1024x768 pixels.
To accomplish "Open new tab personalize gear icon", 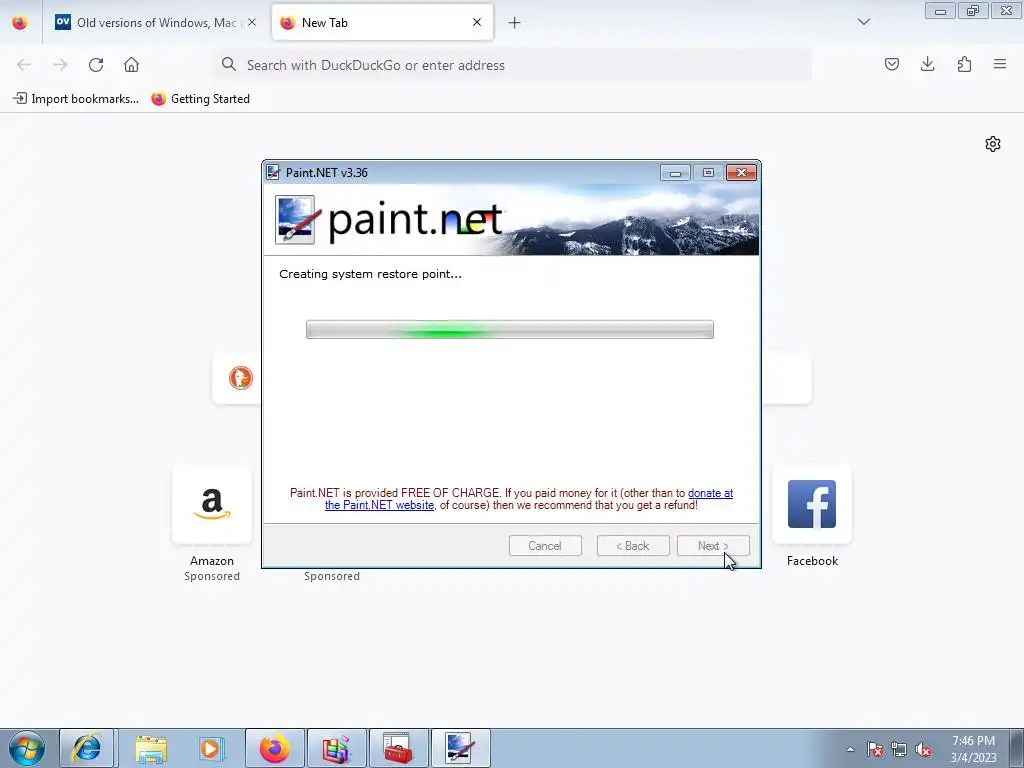I will 993,144.
